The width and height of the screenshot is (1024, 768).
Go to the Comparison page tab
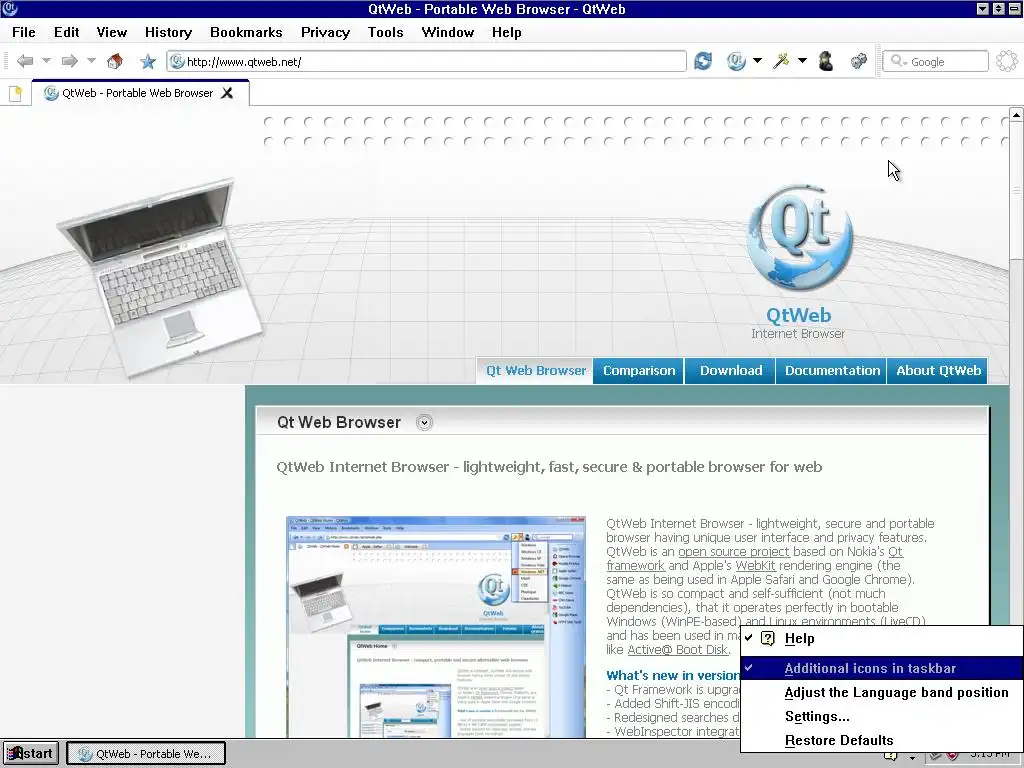click(x=639, y=370)
